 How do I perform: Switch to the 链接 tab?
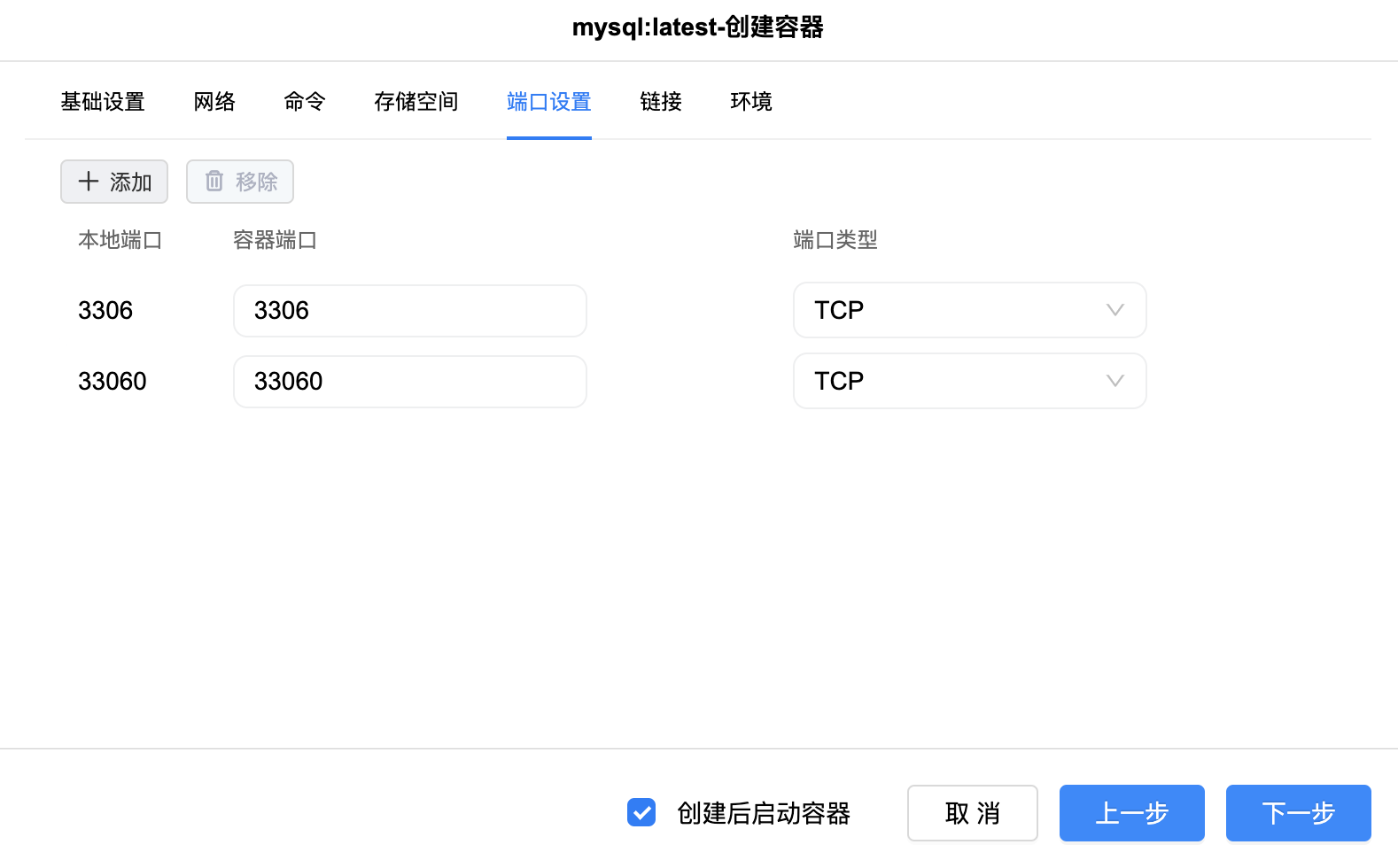pos(661,102)
